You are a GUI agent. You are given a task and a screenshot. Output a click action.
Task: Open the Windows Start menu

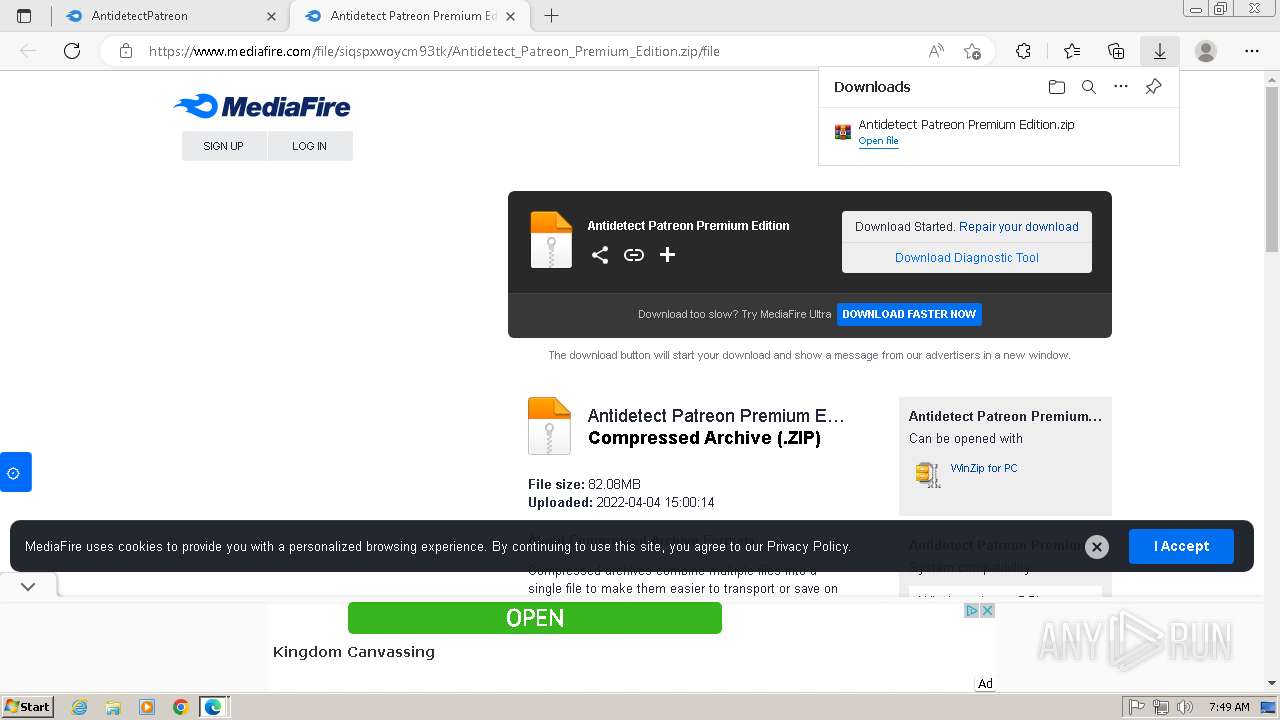coord(28,706)
